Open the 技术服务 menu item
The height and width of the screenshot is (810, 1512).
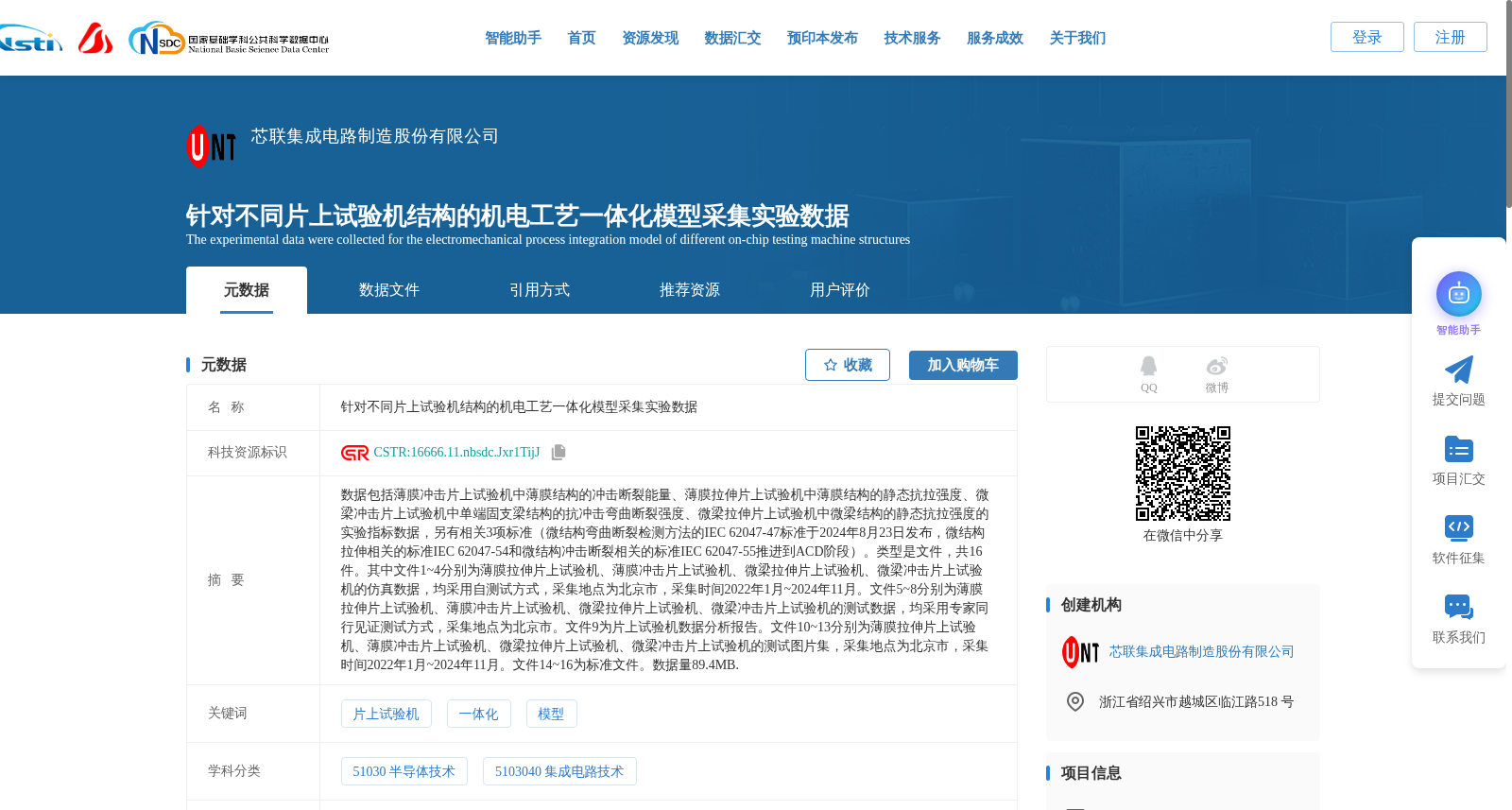tap(912, 38)
